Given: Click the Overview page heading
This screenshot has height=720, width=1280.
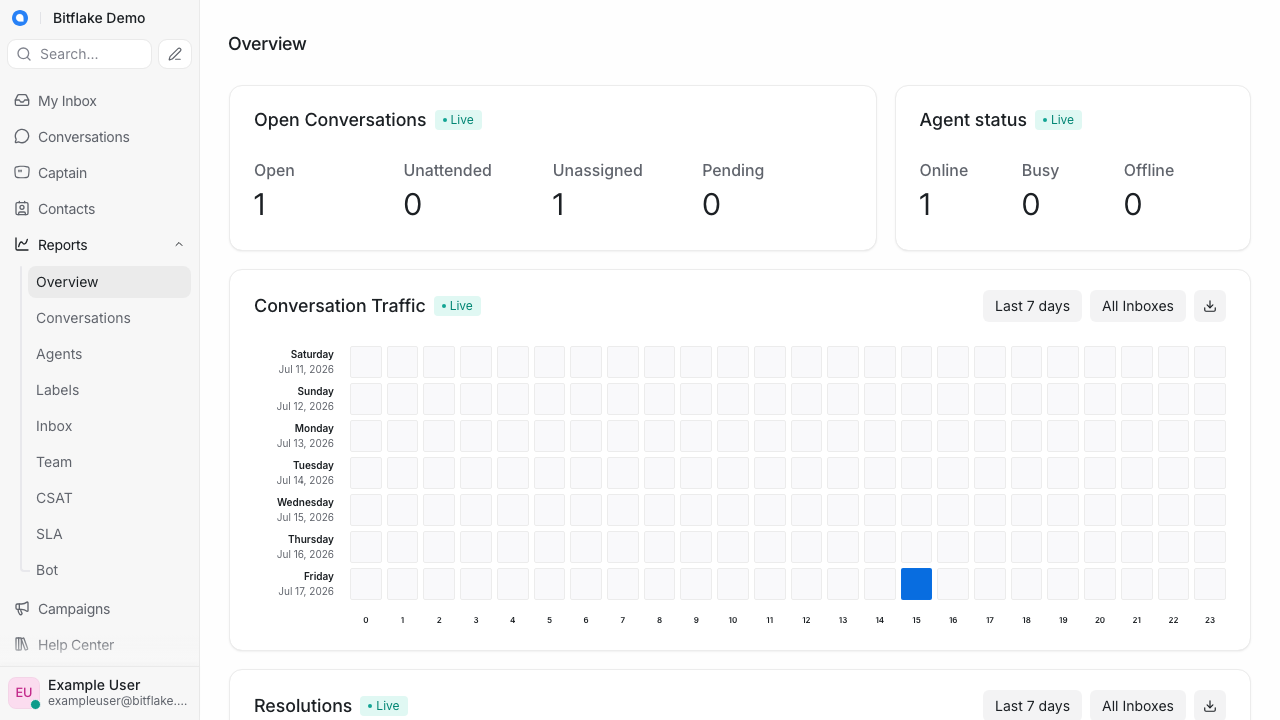Looking at the screenshot, I should click(267, 44).
